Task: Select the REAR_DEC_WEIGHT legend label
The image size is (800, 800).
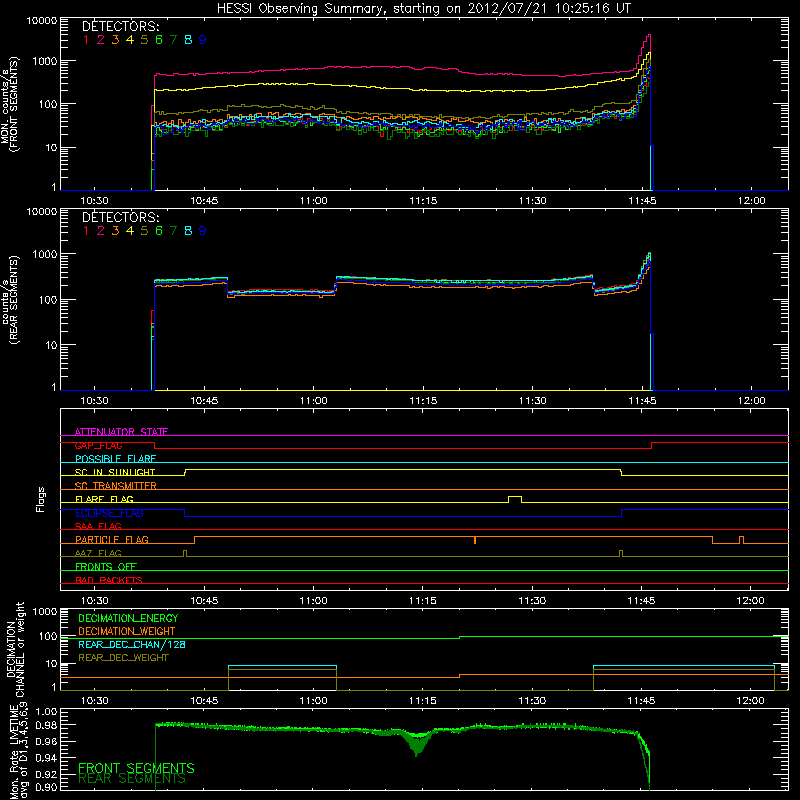Action: [x=123, y=658]
